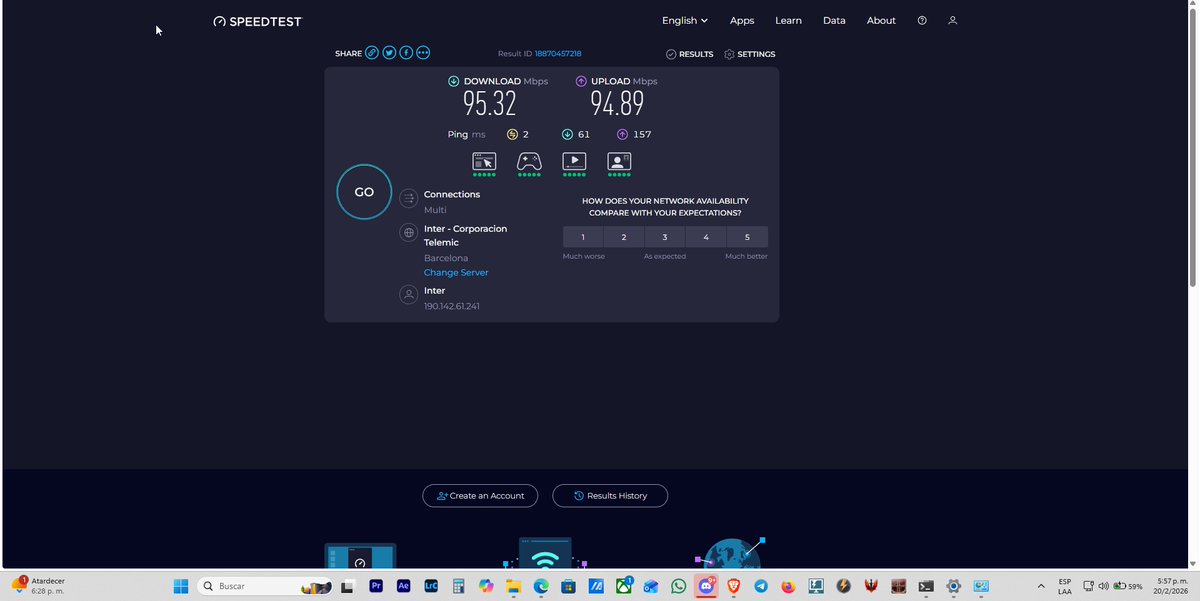
Task: Rate network availability as 4
Action: pyautogui.click(x=706, y=237)
